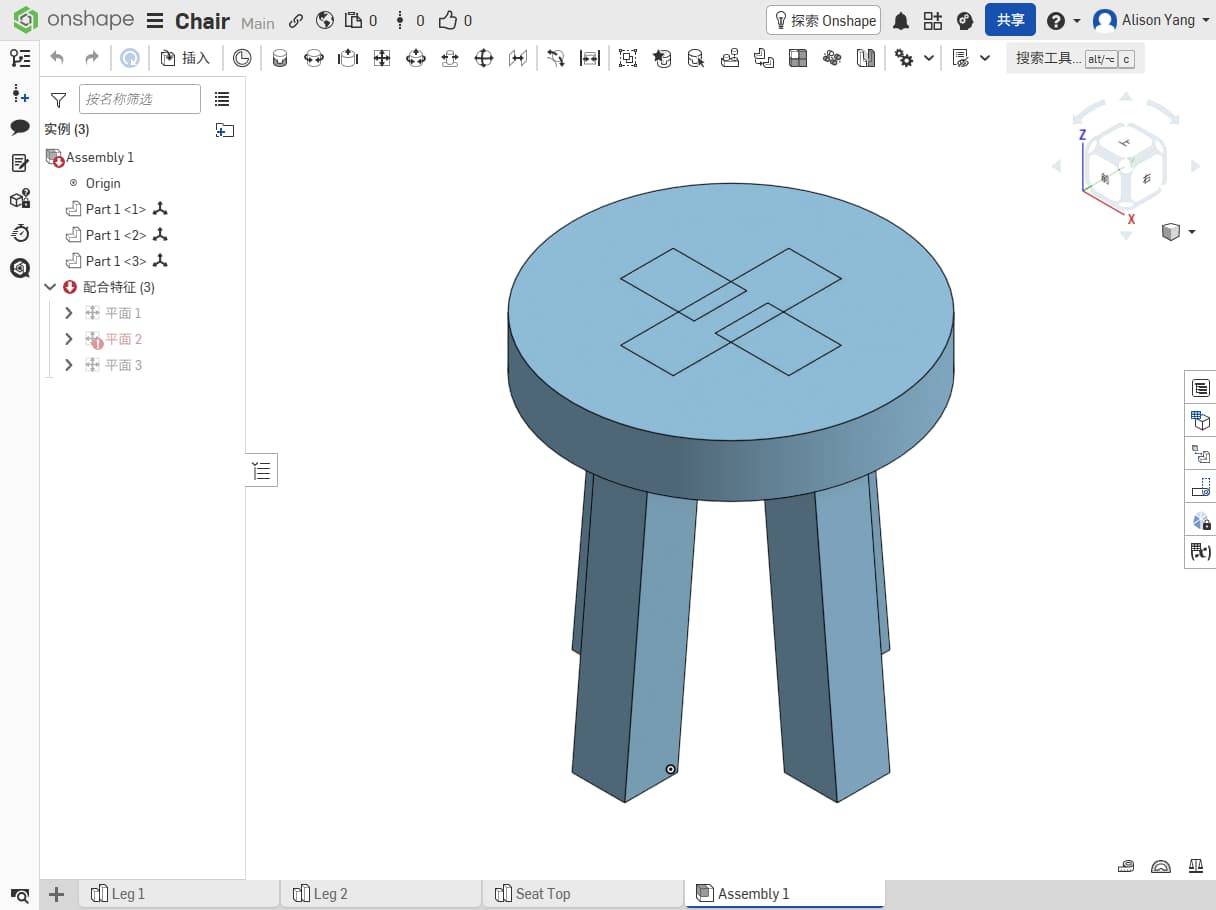1216x910 pixels.
Task: Open the mass properties scale icon
Action: (x=1194, y=866)
